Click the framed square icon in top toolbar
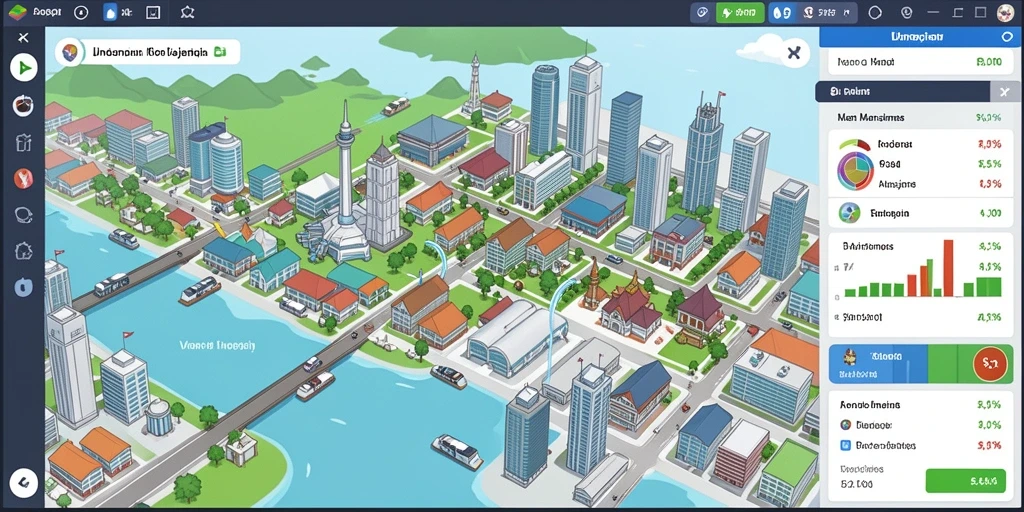This screenshot has height=512, width=1024. click(x=153, y=12)
